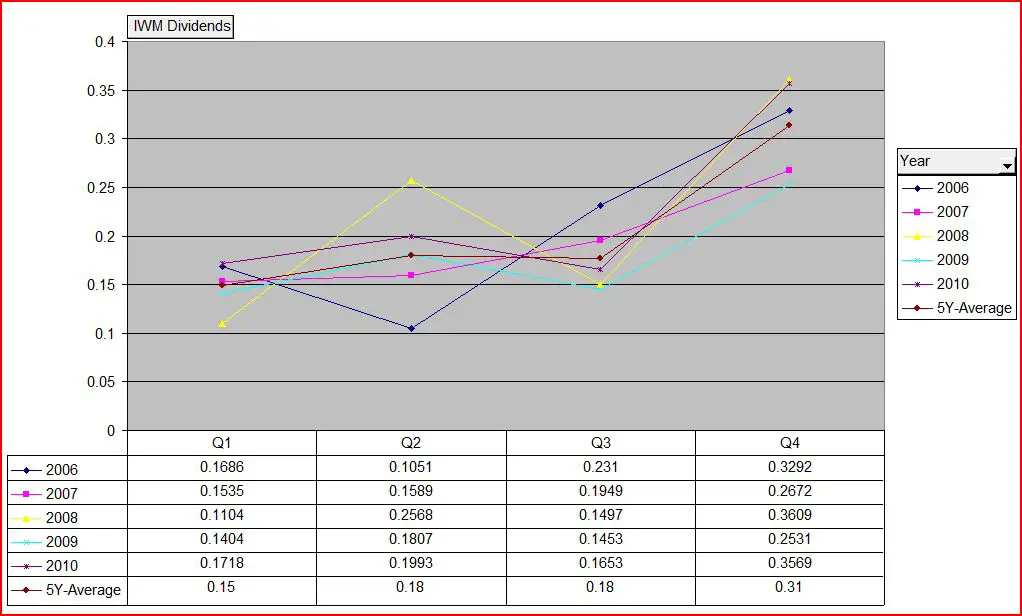1022x616 pixels.
Task: Click the Year field button label
Action: pyautogui.click(x=915, y=161)
